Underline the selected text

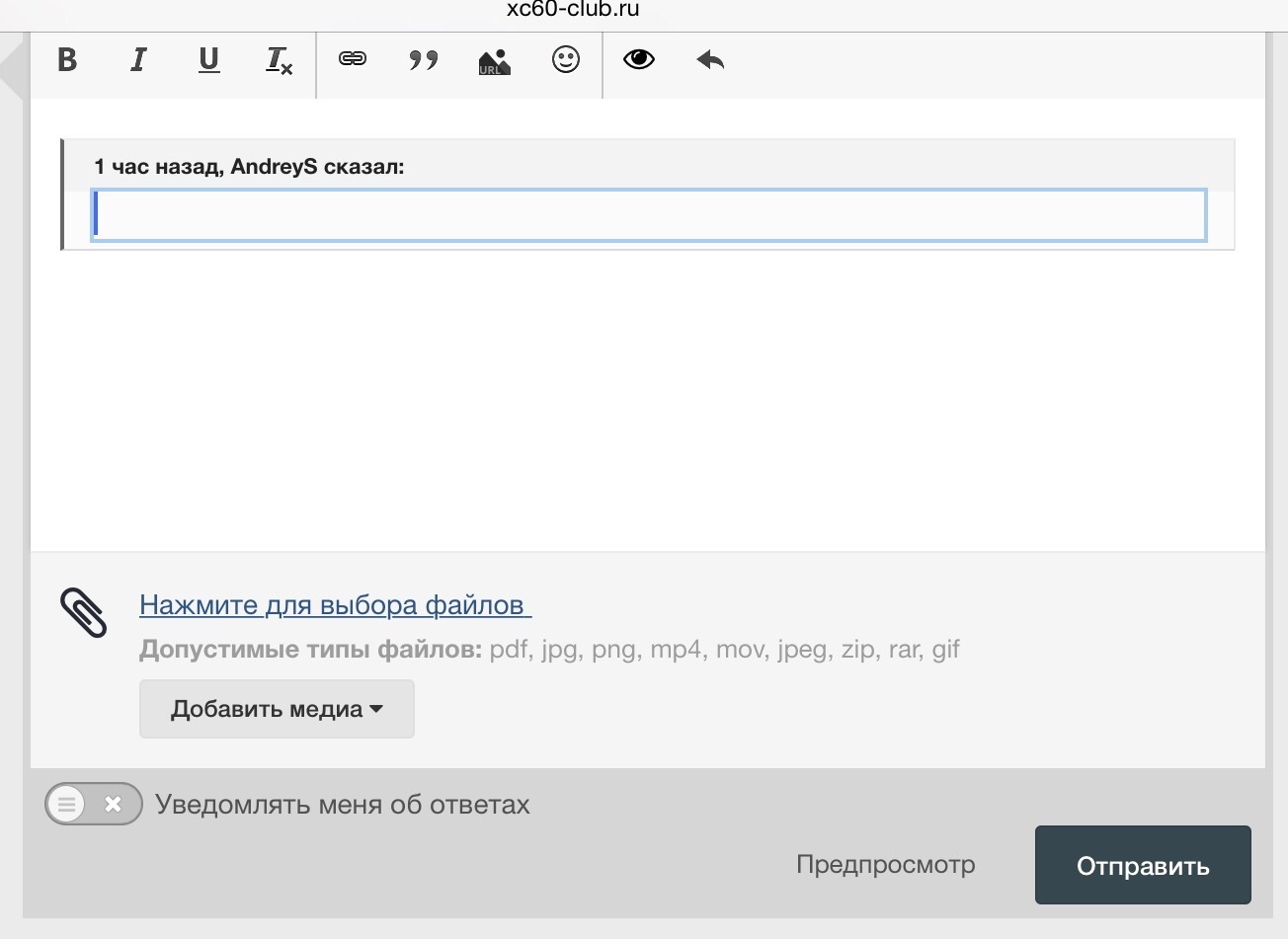[x=208, y=60]
